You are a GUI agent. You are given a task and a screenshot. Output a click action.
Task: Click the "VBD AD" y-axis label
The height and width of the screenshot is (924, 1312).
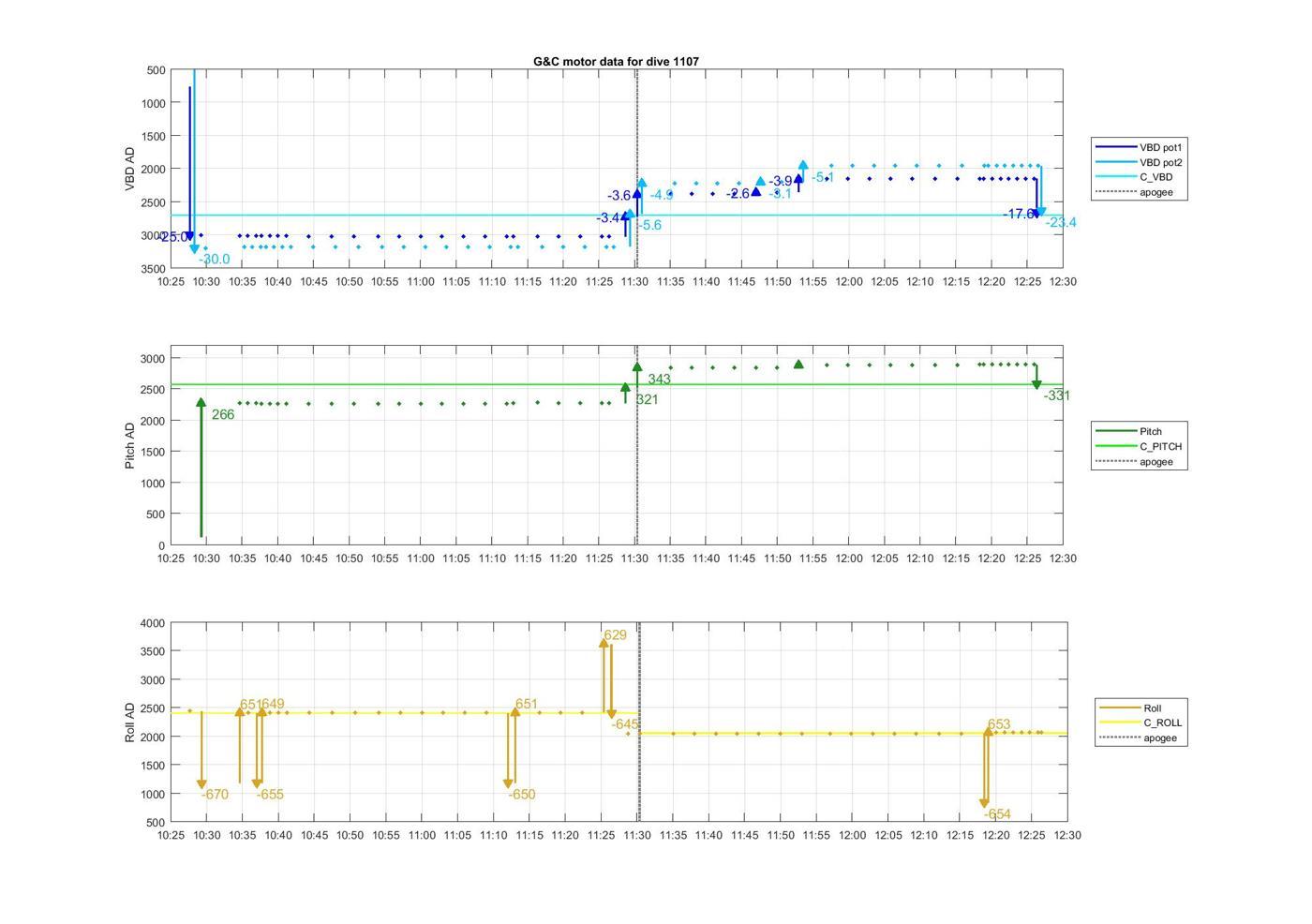coord(129,169)
